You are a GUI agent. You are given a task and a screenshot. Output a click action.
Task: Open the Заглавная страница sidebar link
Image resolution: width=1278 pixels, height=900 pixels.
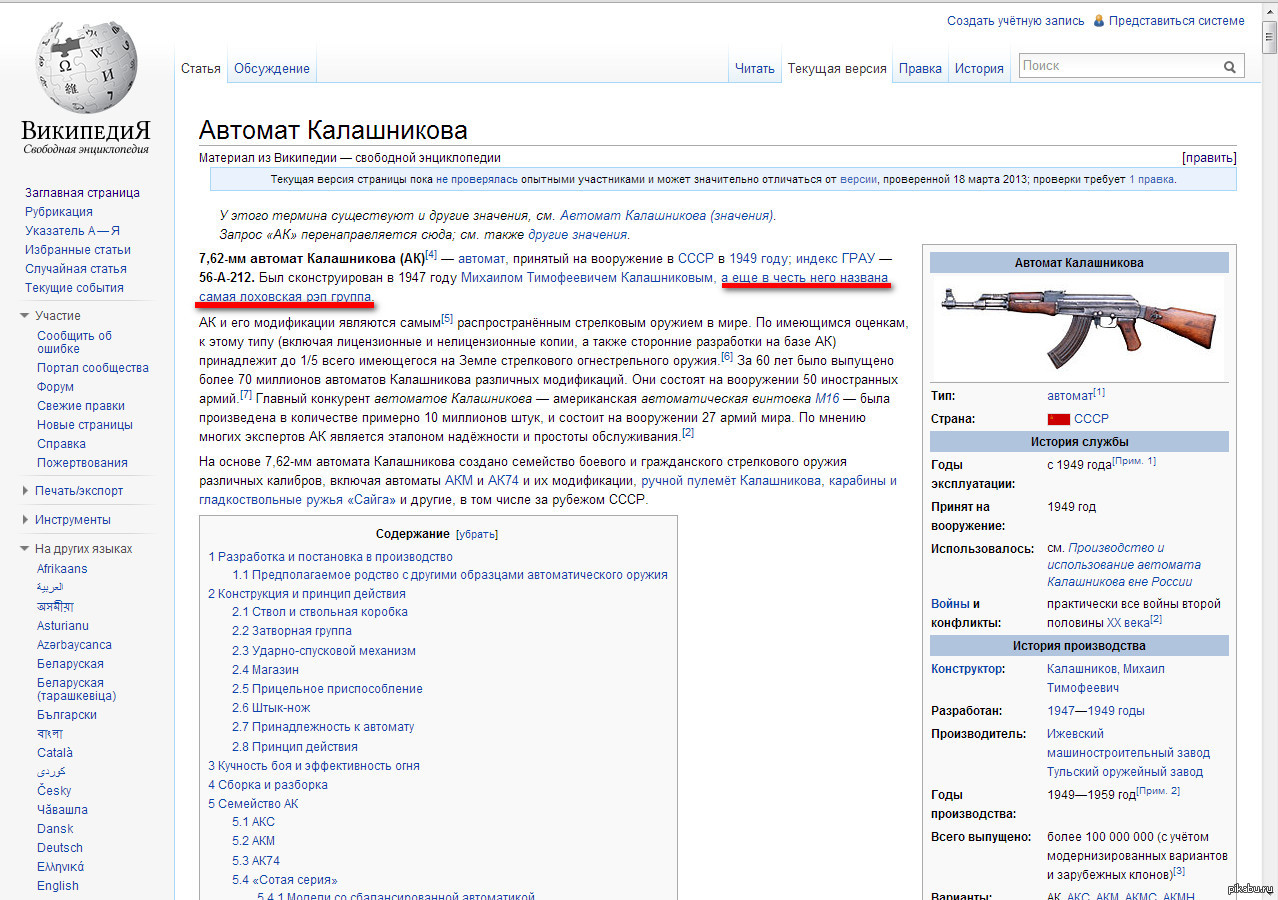pyautogui.click(x=82, y=193)
